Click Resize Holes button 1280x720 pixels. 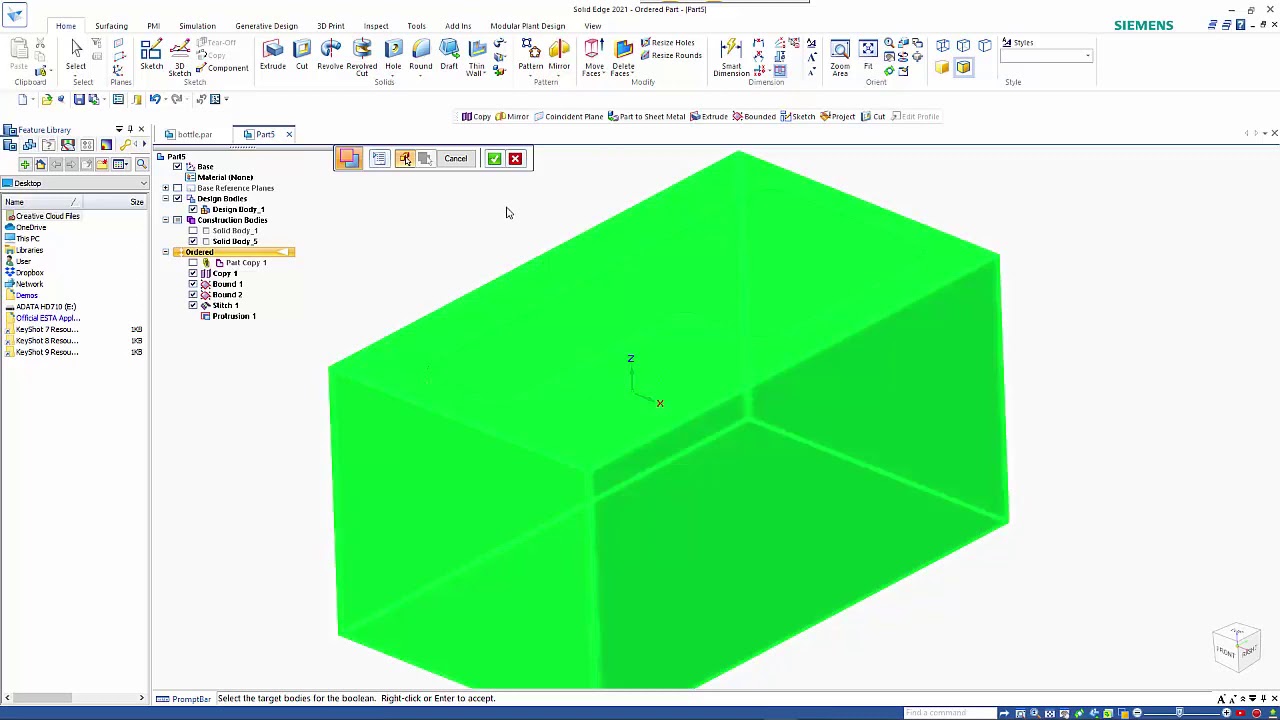667,43
